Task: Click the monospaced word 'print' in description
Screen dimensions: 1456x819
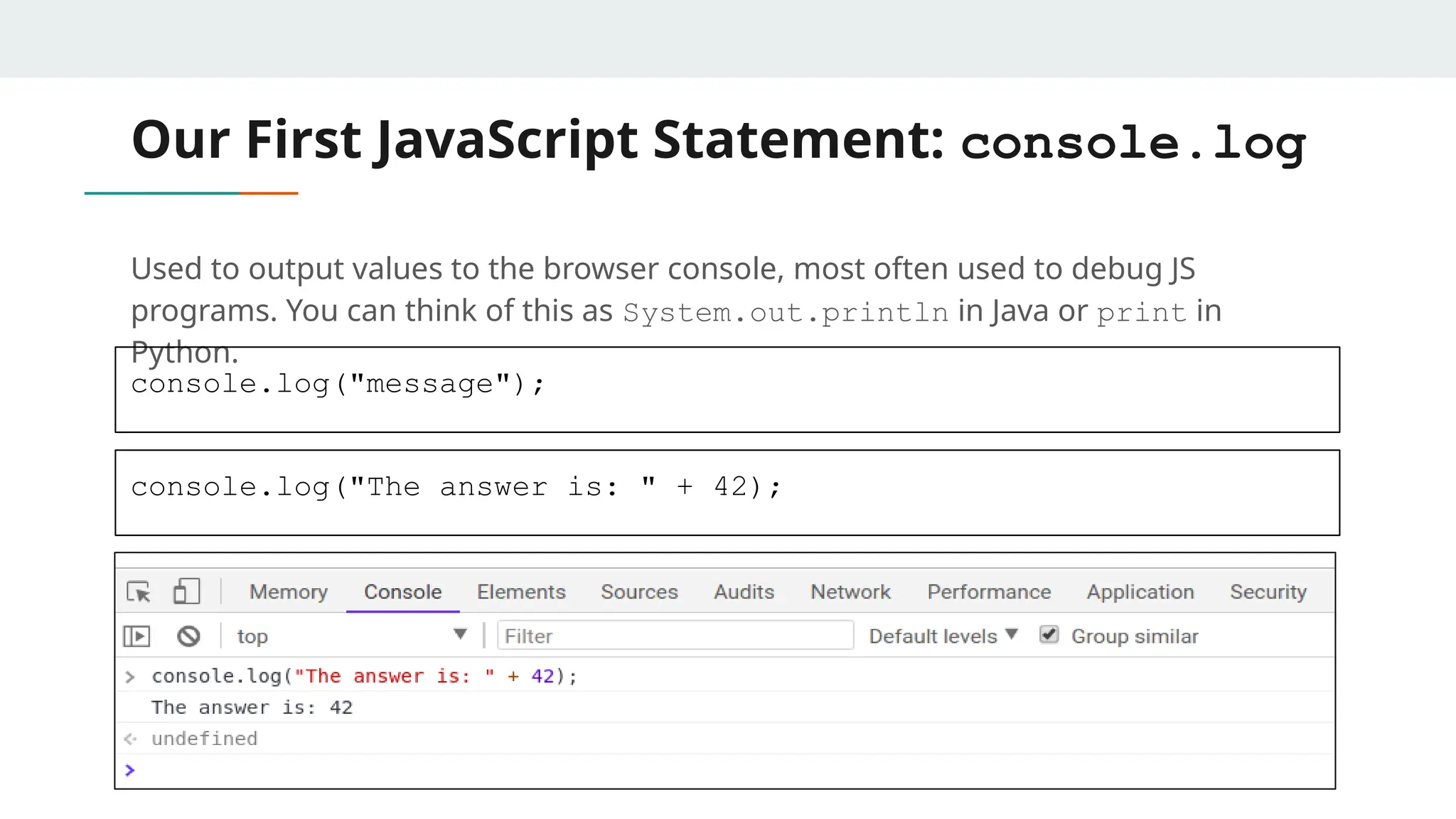Action: tap(1141, 314)
